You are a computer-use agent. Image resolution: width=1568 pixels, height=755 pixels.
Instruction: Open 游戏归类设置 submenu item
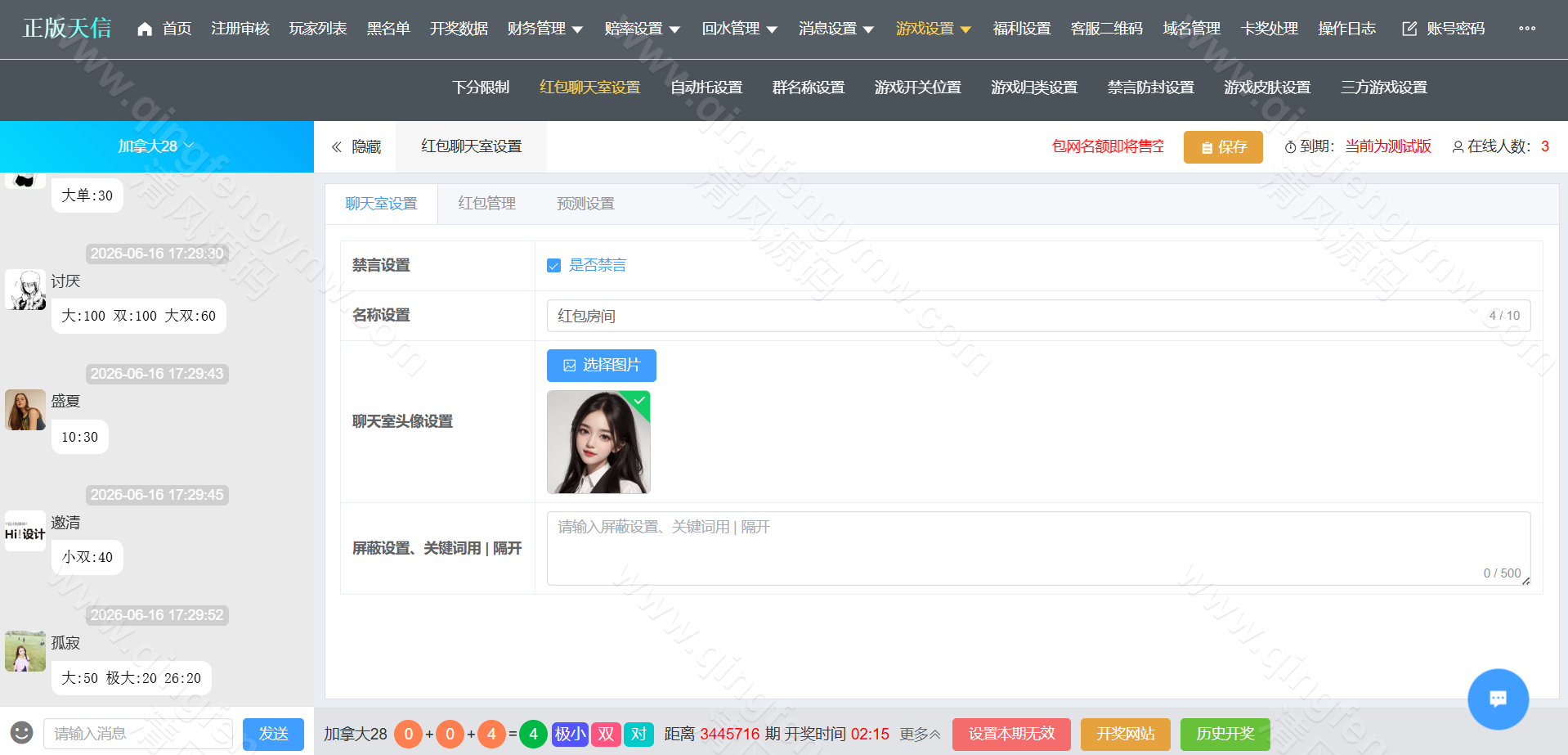point(1034,88)
